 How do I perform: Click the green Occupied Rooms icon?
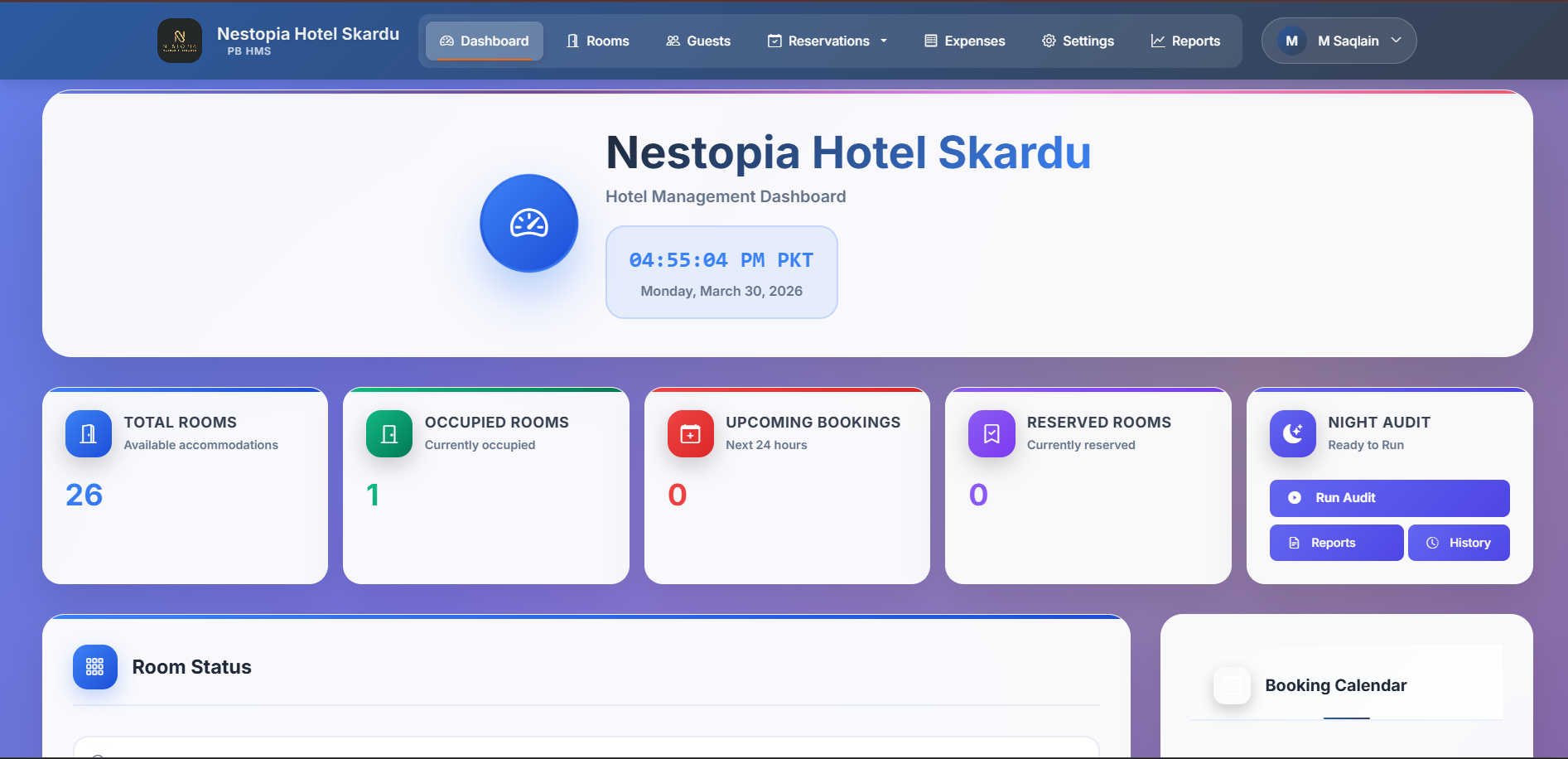[x=389, y=433]
